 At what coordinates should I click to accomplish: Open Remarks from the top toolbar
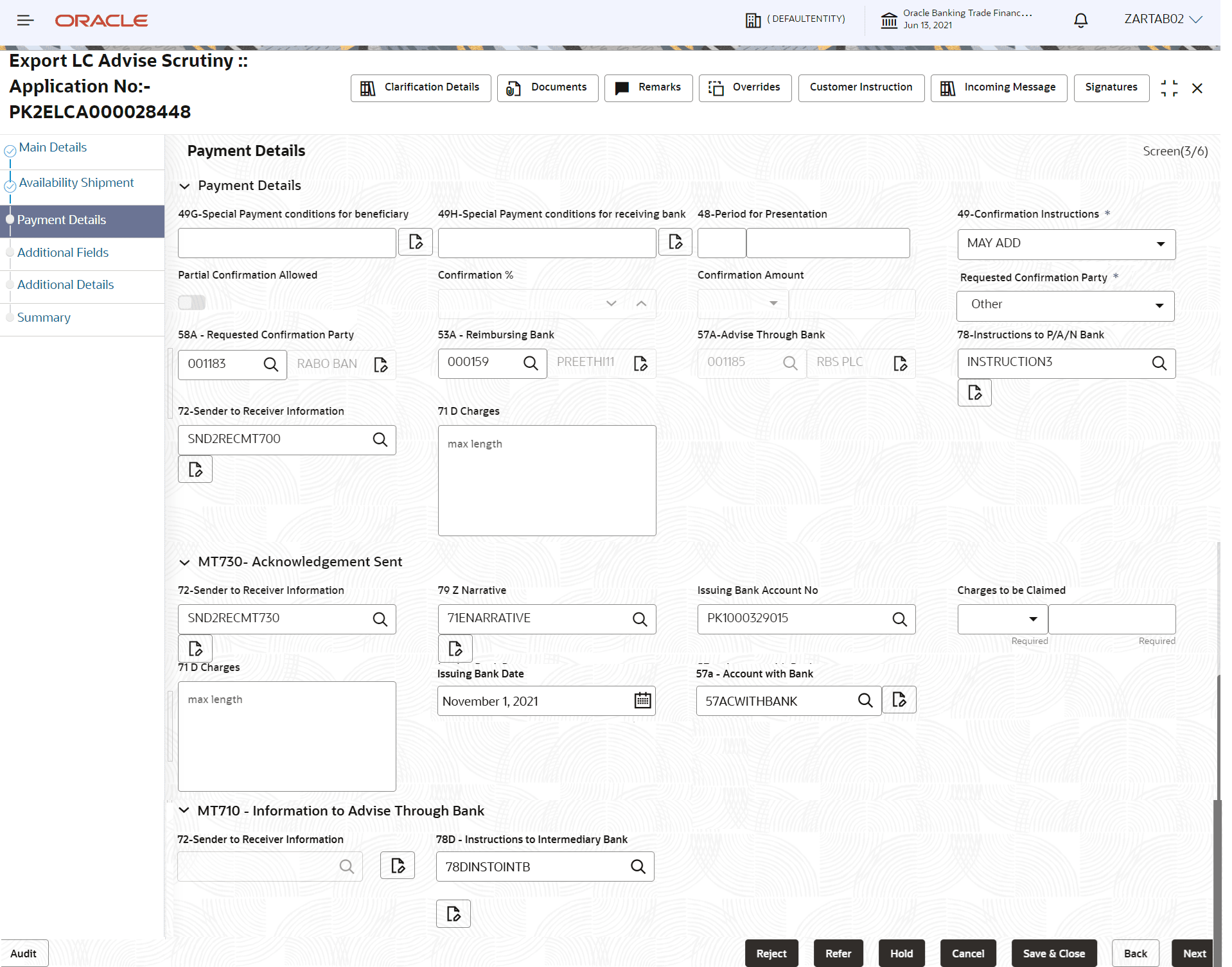[647, 87]
